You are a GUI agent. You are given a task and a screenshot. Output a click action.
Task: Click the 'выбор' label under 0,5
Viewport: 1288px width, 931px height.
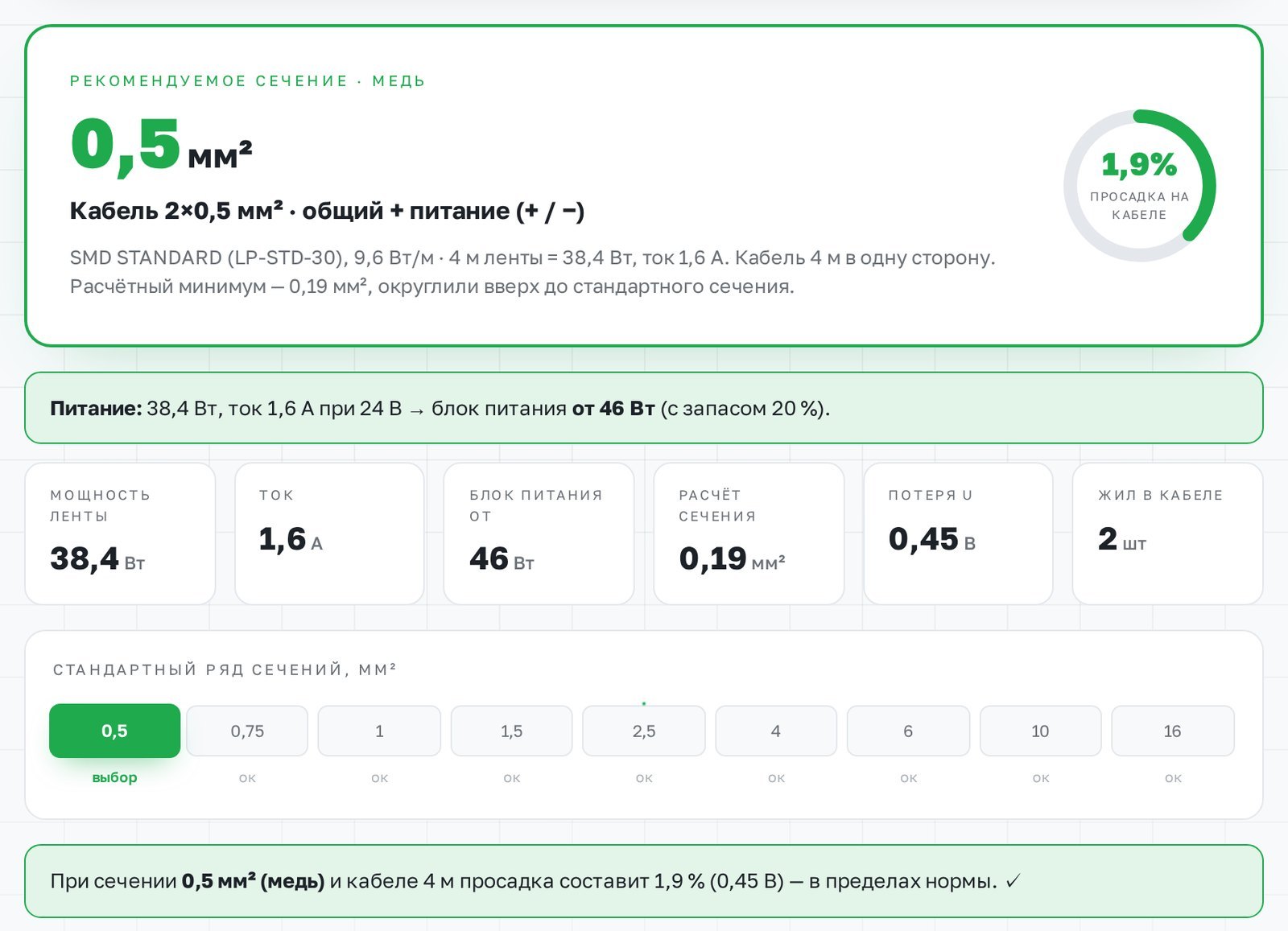(114, 778)
